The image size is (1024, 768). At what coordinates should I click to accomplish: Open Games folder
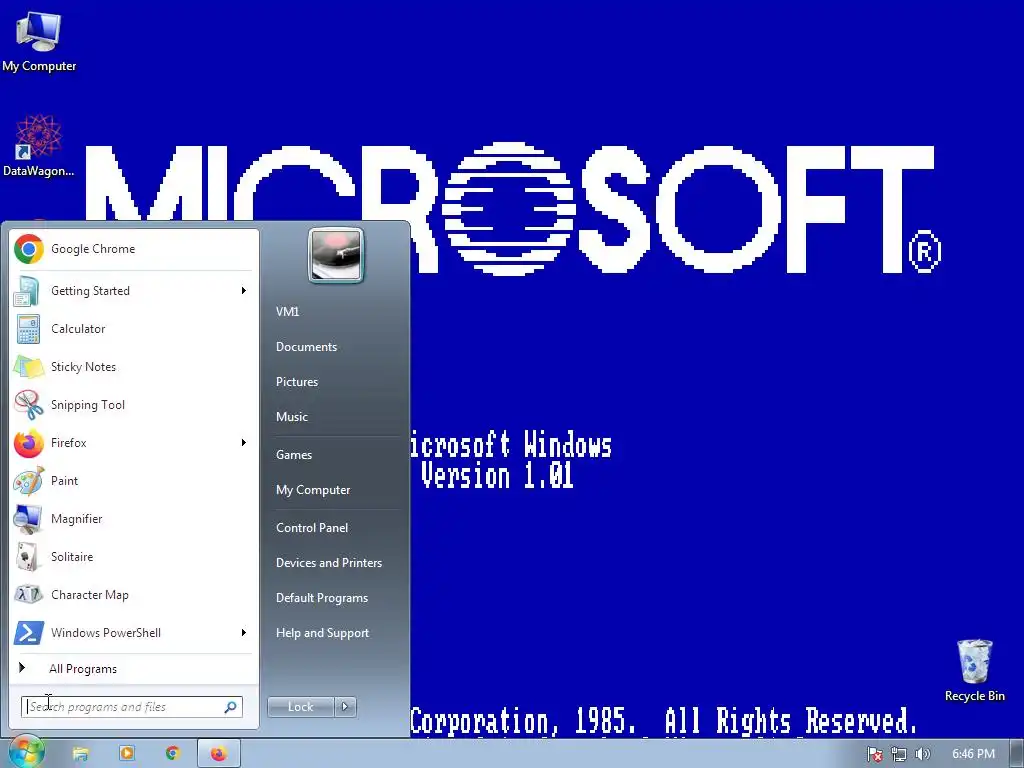coord(294,455)
